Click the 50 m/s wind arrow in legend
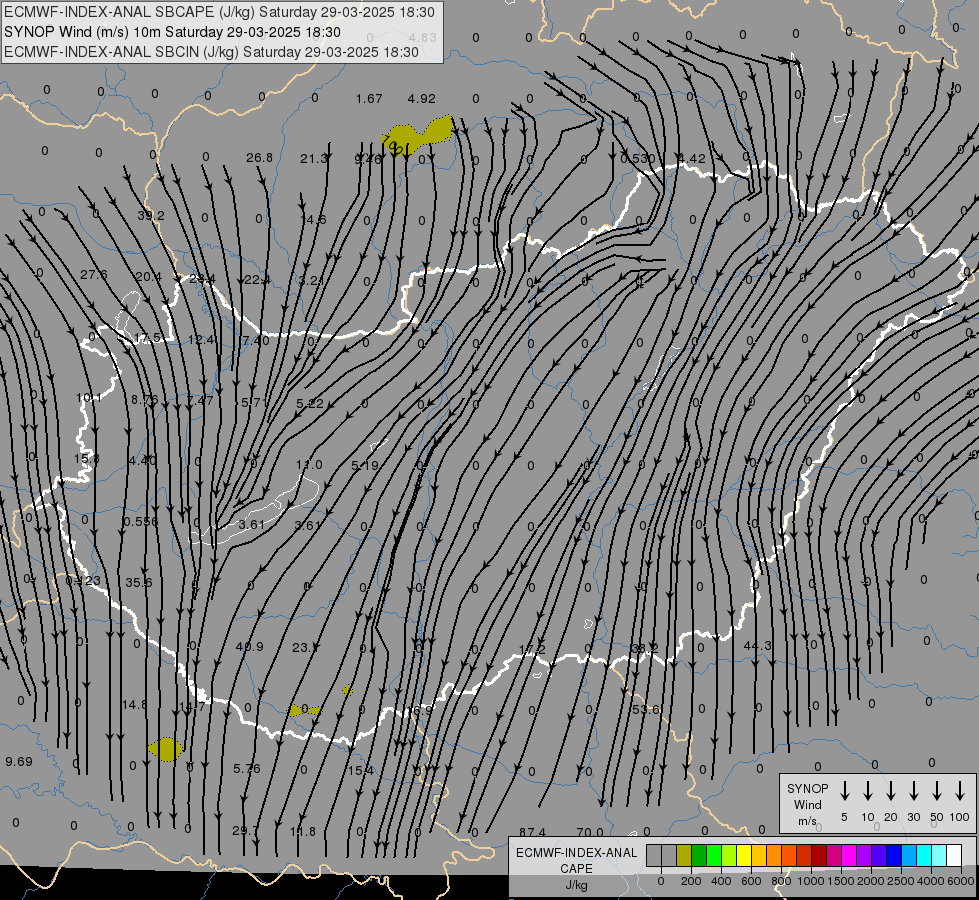The image size is (979, 900). [x=937, y=791]
